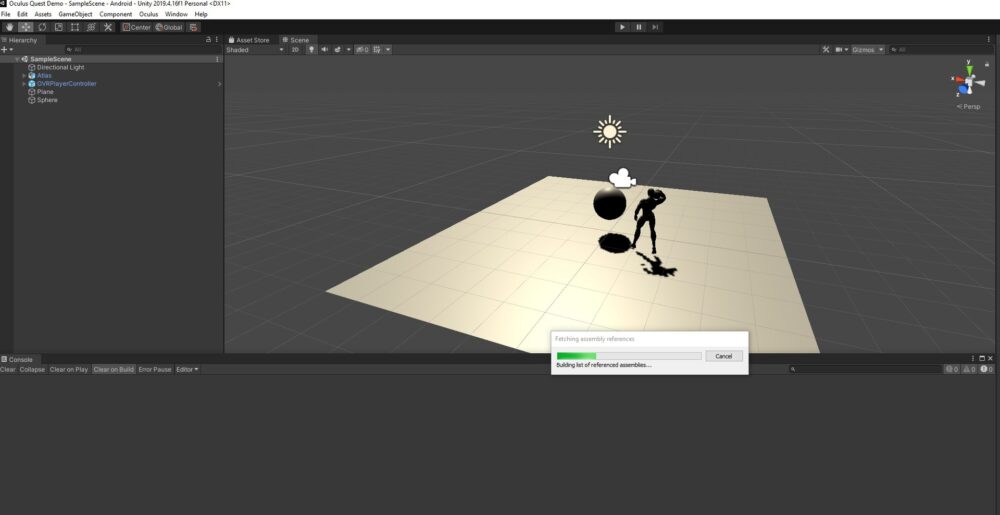Click the Step frame button
1000x515 pixels.
pos(655,27)
